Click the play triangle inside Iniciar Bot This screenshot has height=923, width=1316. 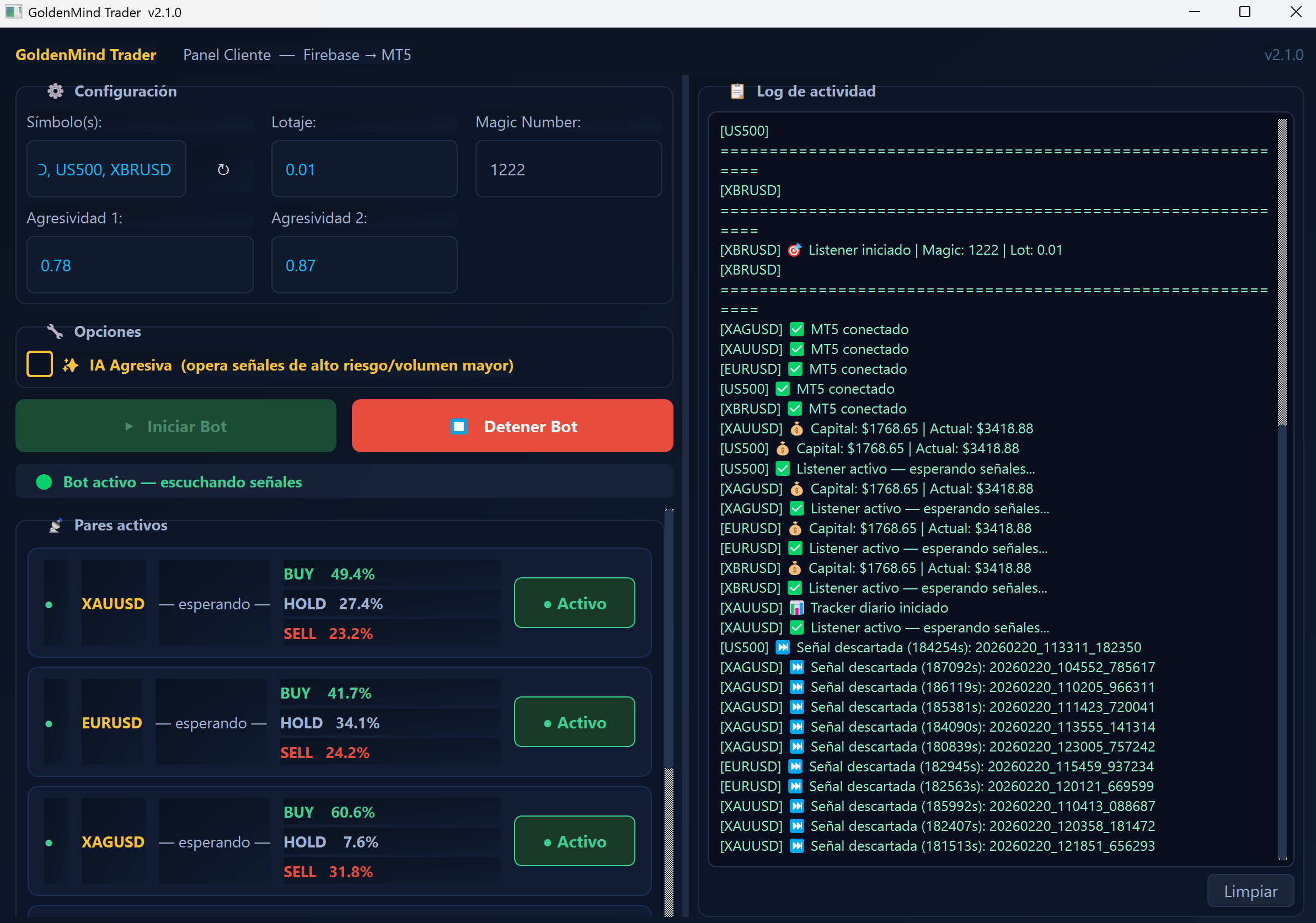pyautogui.click(x=129, y=426)
